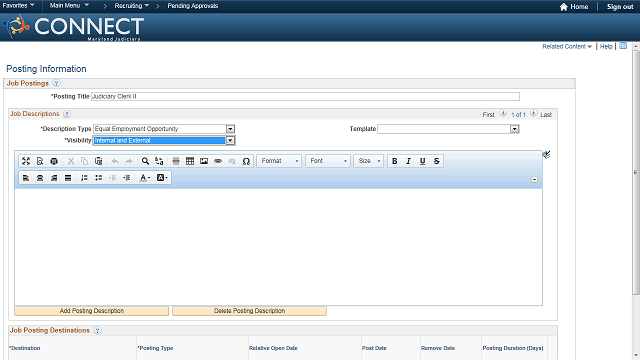Open the Recruiting menu
Image resolution: width=640 pixels, height=360 pixels.
(131, 6)
